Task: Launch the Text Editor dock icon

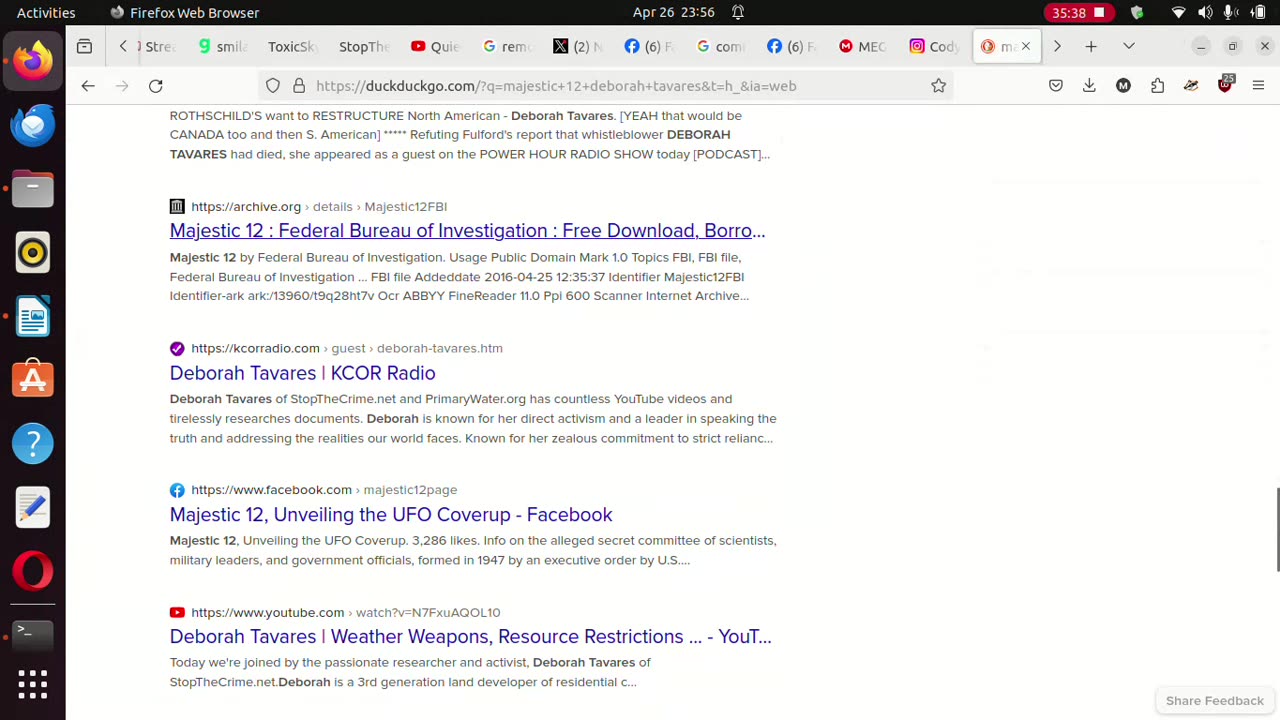Action: [33, 508]
